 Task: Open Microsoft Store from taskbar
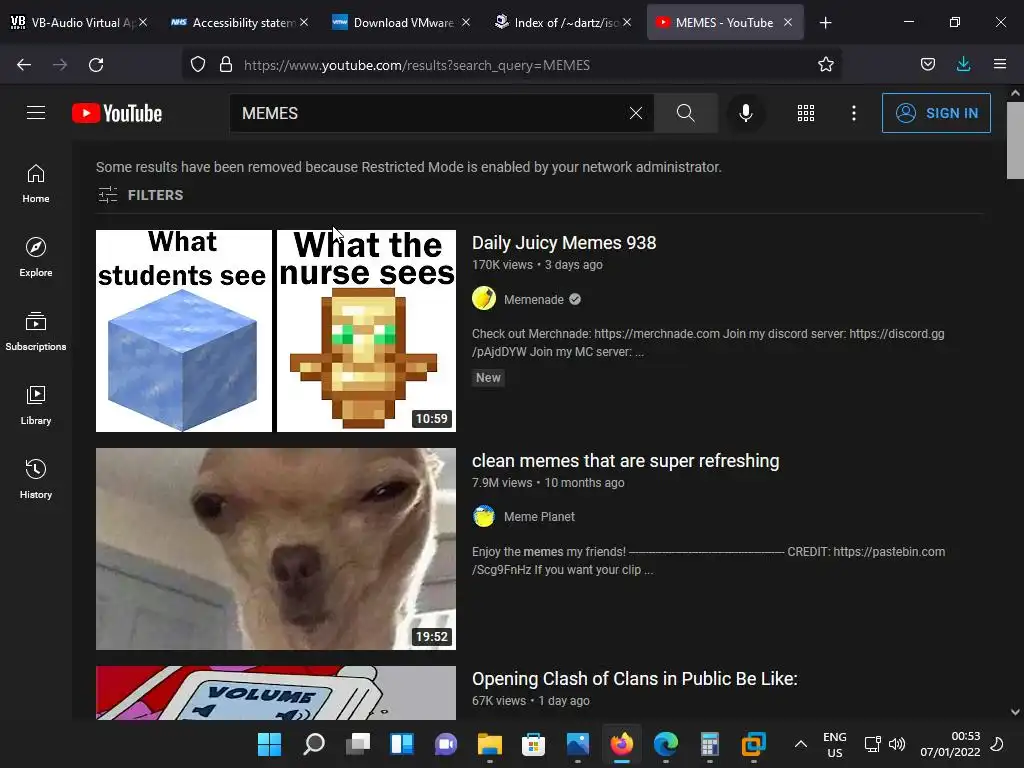click(x=534, y=744)
